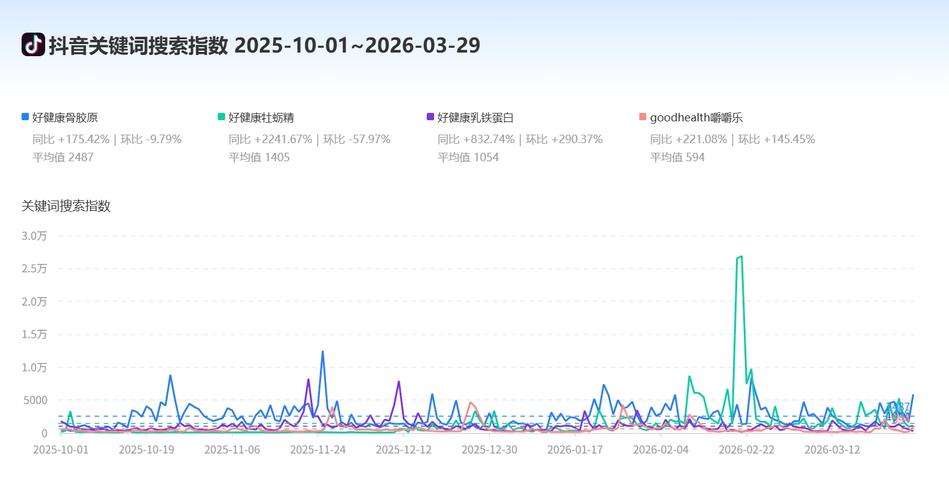This screenshot has width=949, height=500.
Task: Click the 同比 +832.74% | 环比 +290.37% stat
Action: [x=520, y=139]
